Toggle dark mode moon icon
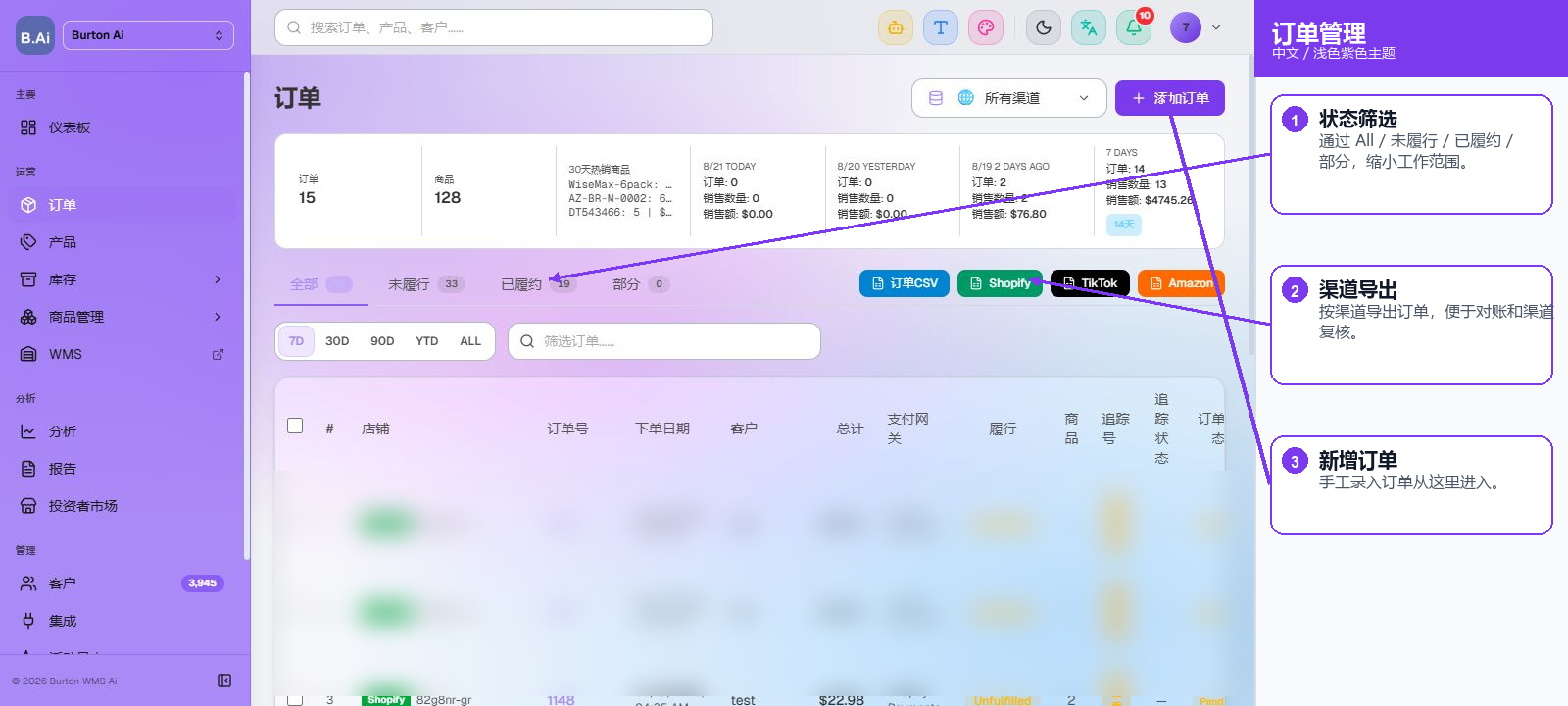Screen dimensions: 1568x706 pyautogui.click(x=1044, y=27)
